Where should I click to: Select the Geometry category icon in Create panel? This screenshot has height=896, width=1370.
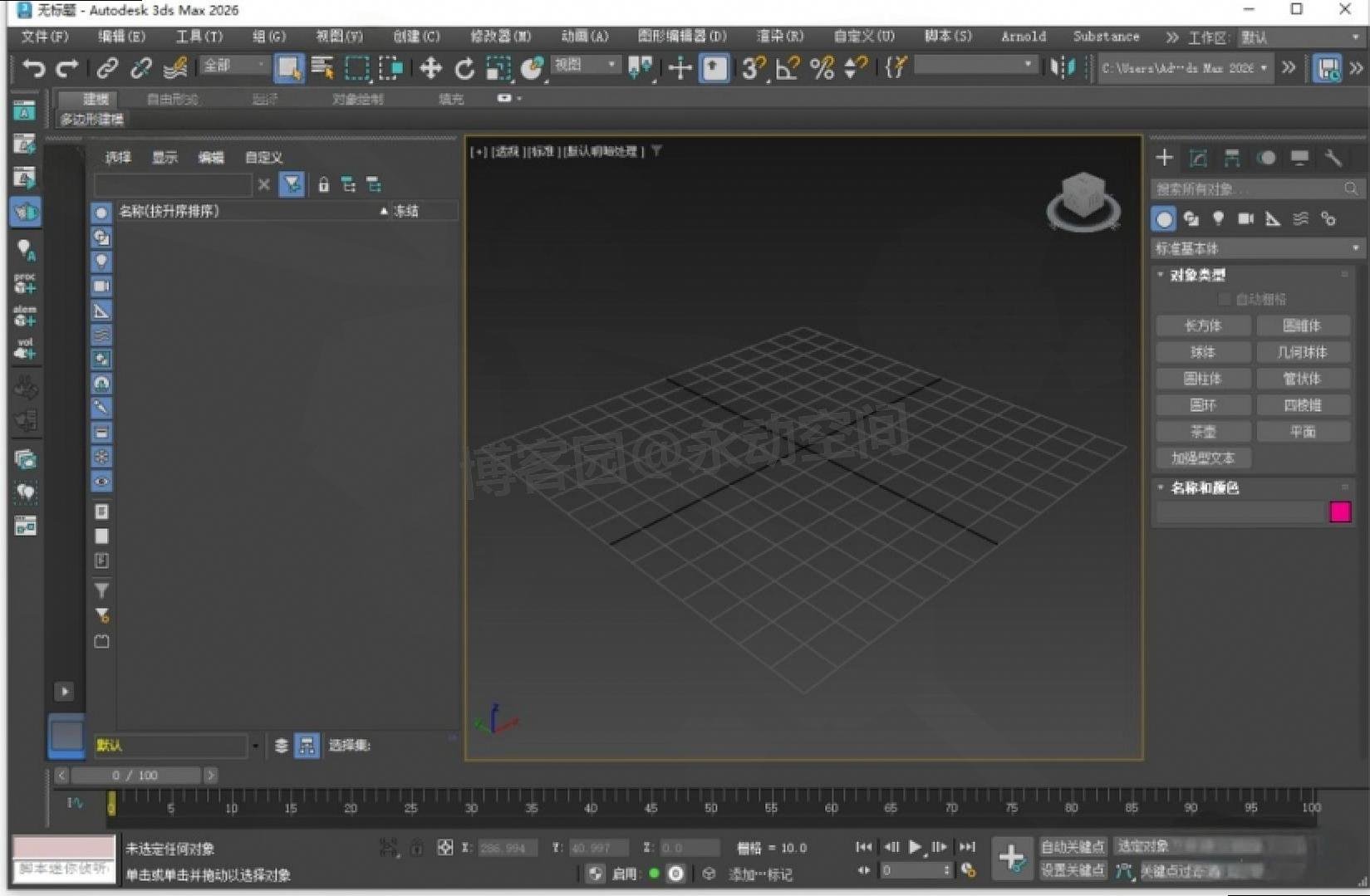tap(1163, 218)
